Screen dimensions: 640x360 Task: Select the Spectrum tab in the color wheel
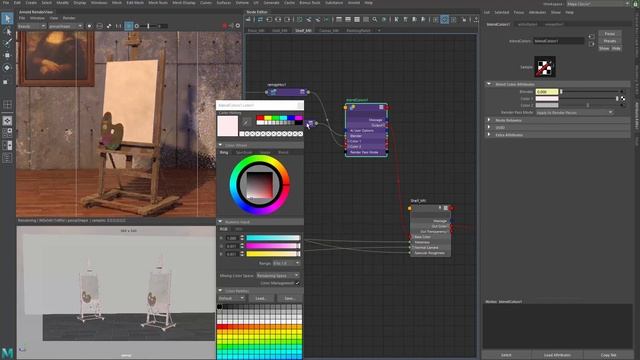pyautogui.click(x=244, y=152)
